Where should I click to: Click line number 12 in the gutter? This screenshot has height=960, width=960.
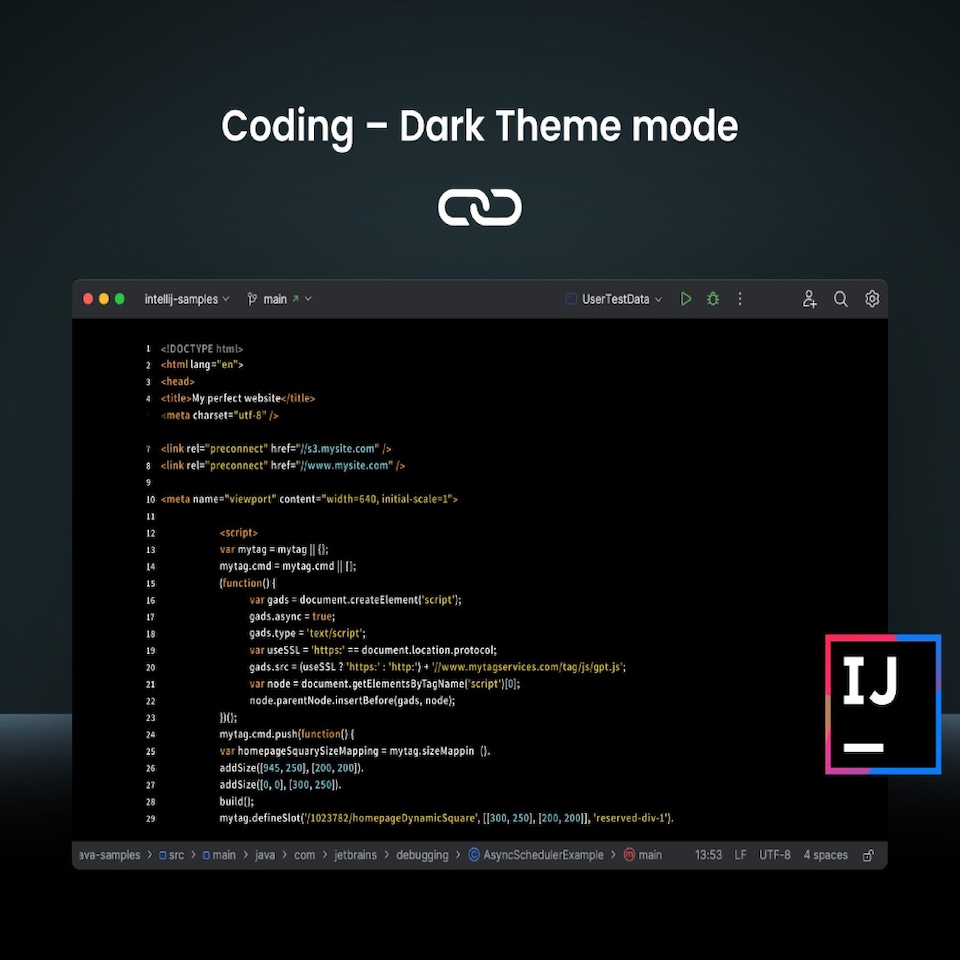150,533
